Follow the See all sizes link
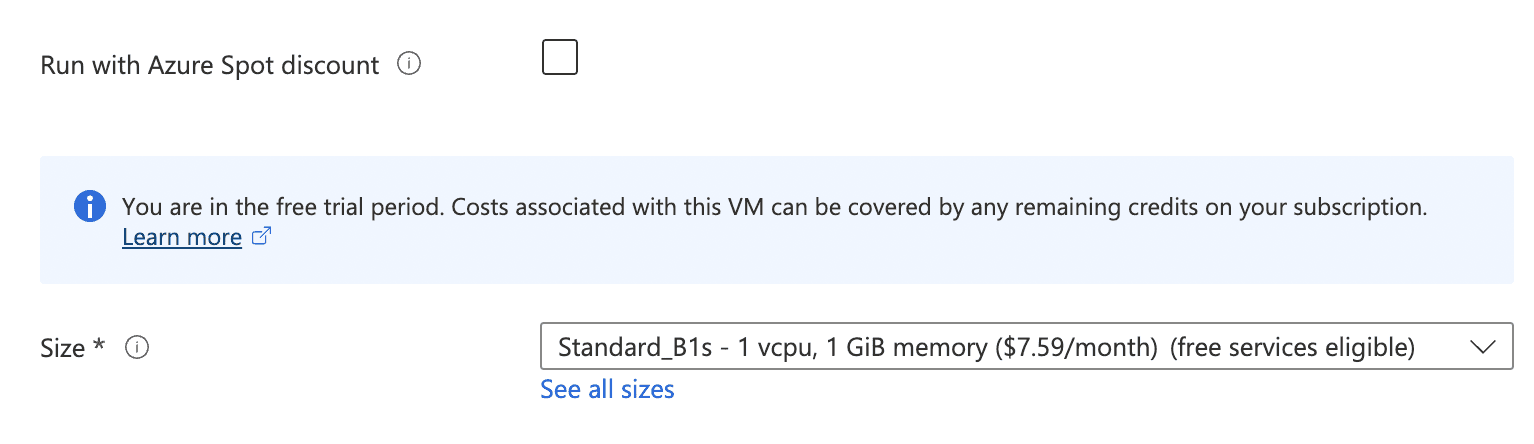The image size is (1534, 444). (607, 389)
